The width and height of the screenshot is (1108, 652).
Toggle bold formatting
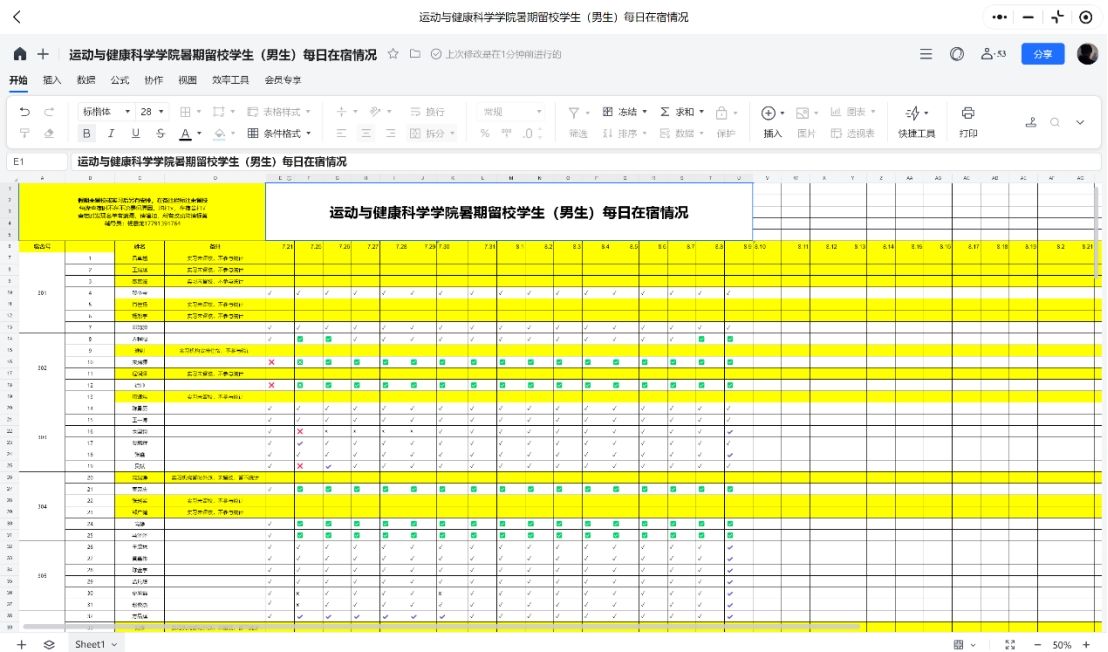(87, 133)
